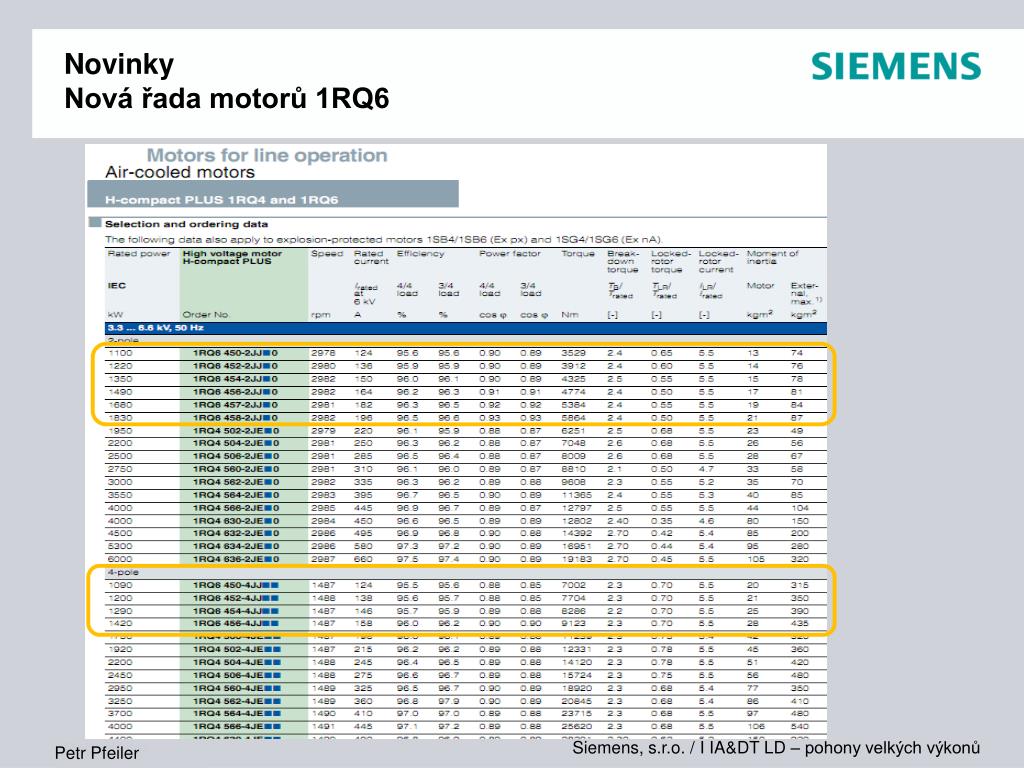Click order number "1RQ4 564-2JE"
The image size is (1024, 768).
point(236,495)
